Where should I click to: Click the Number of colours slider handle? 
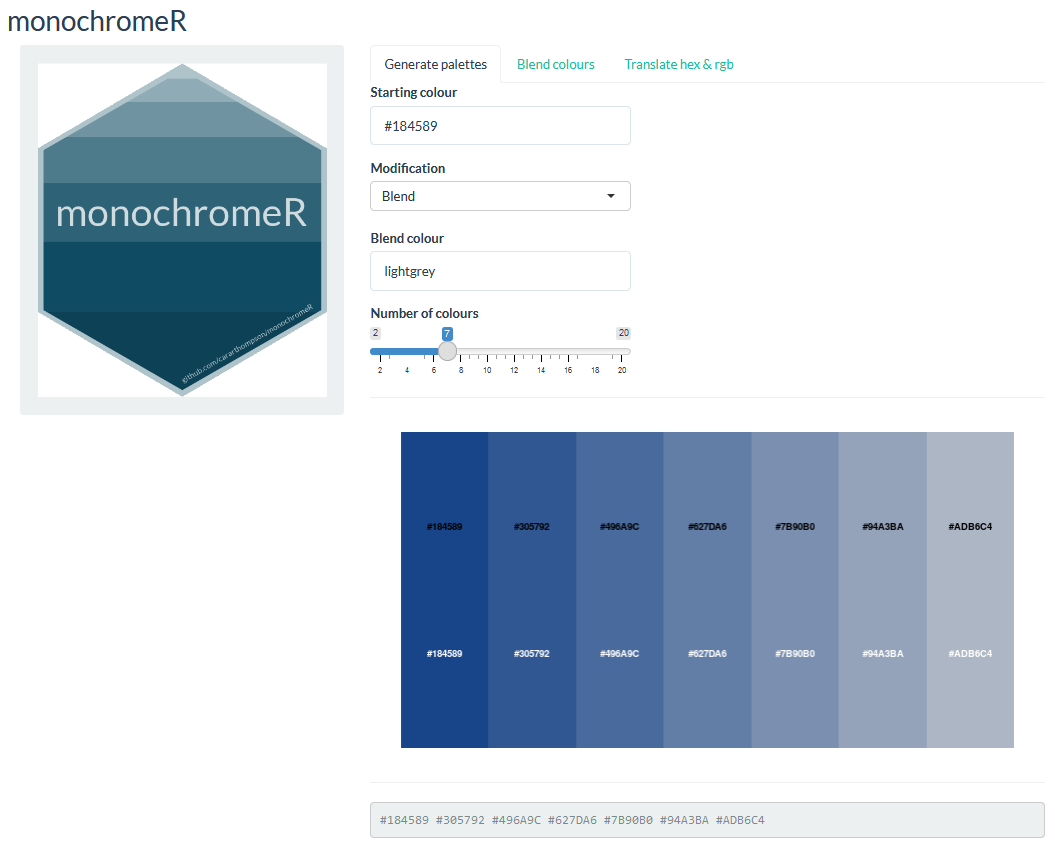[447, 351]
